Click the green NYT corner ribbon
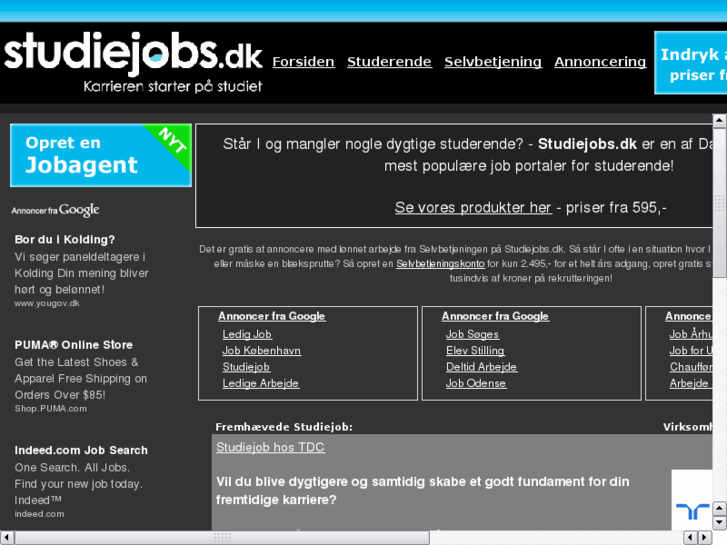 pyautogui.click(x=173, y=141)
